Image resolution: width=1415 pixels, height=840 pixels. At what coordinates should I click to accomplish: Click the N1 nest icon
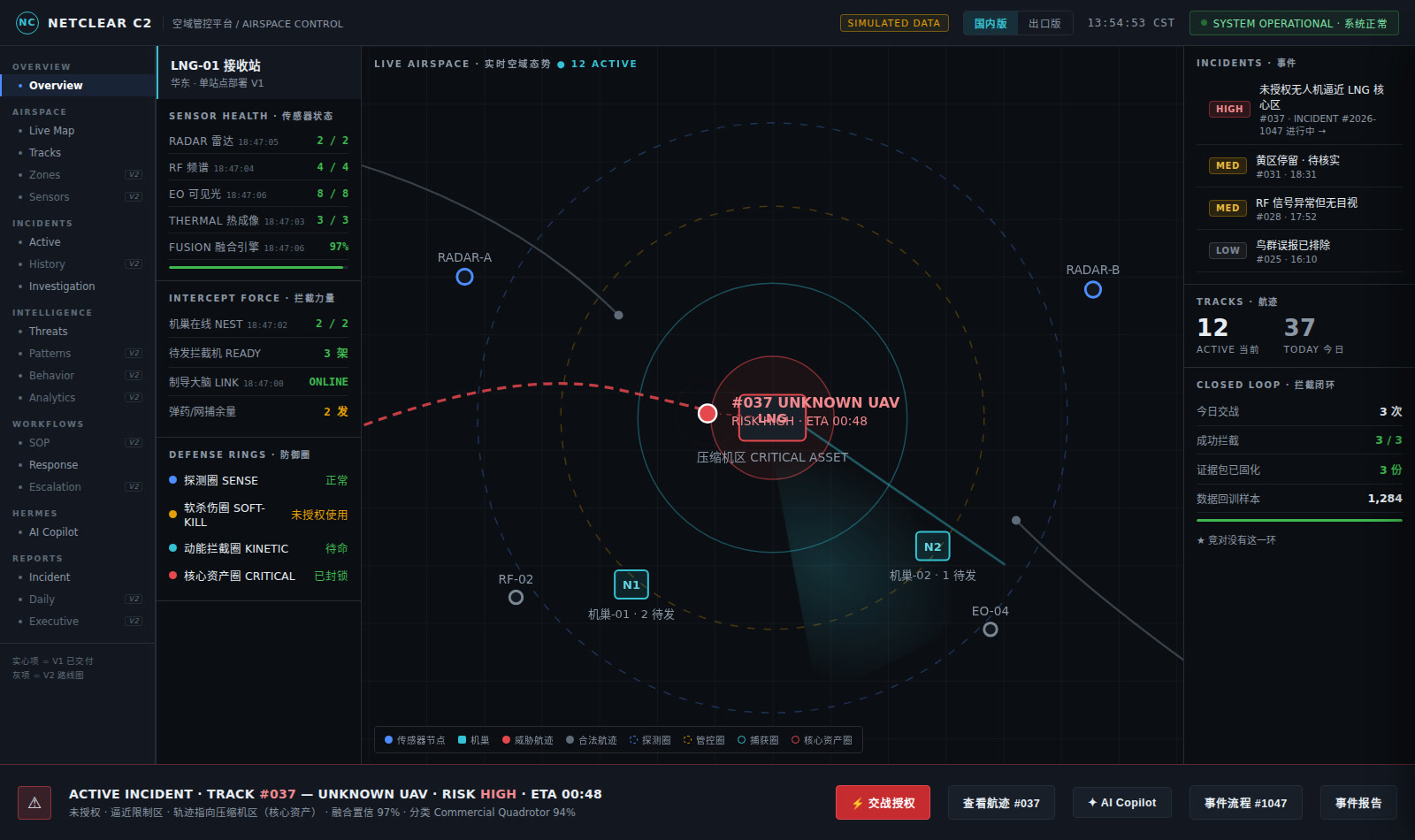(631, 584)
